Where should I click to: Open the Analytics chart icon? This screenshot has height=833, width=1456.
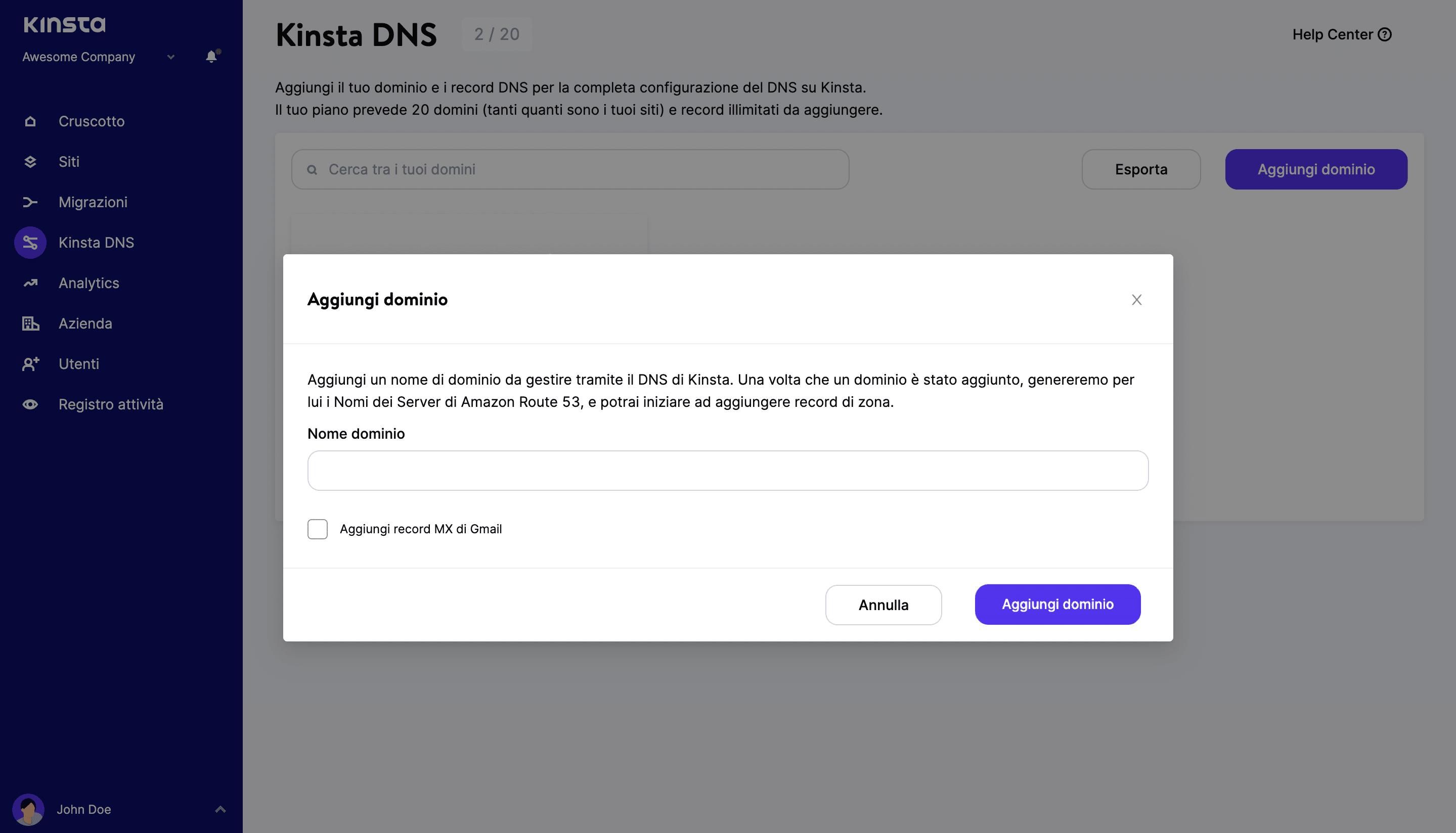click(x=30, y=283)
